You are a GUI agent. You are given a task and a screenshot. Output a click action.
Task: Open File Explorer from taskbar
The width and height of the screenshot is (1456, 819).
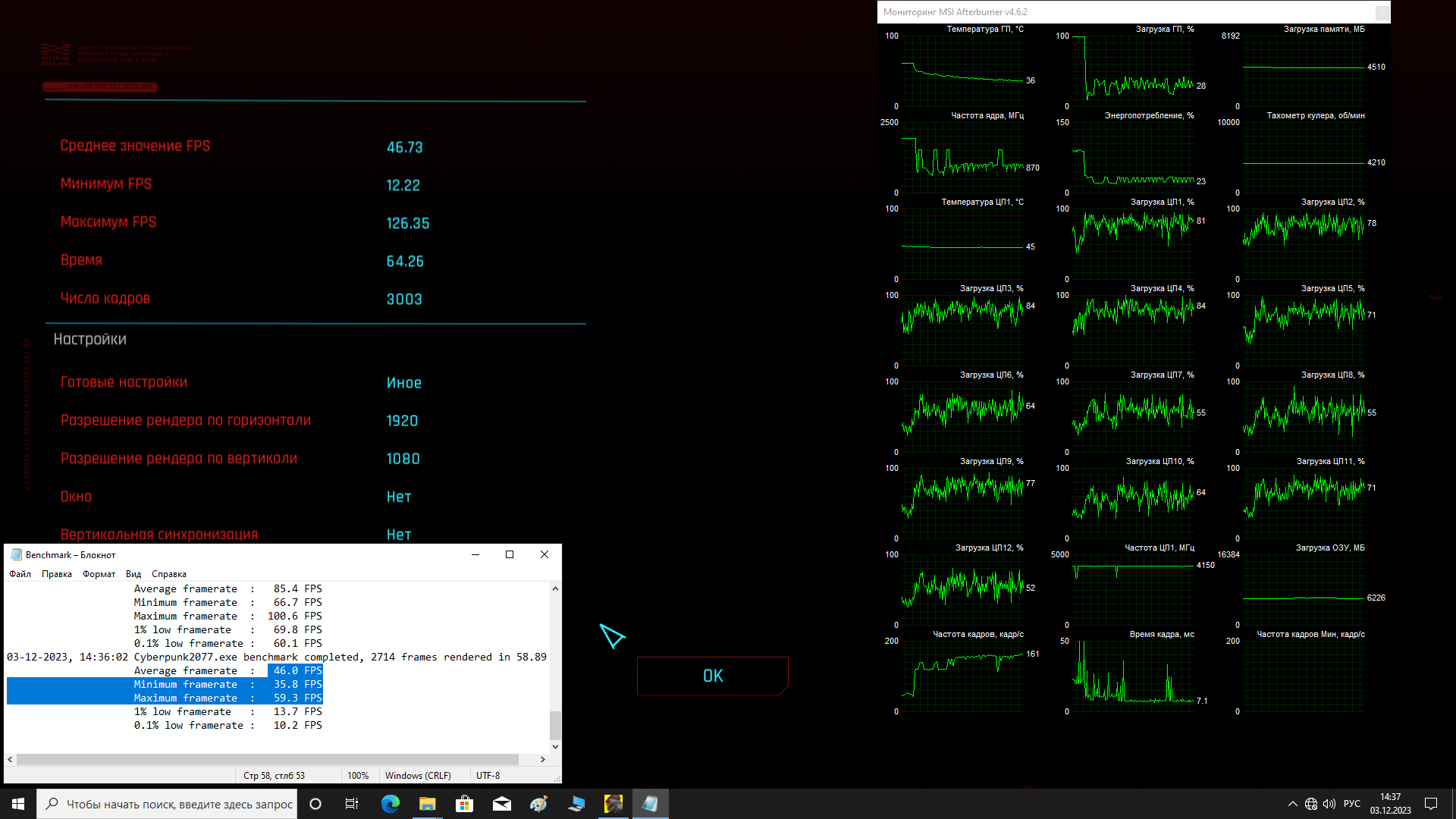(427, 804)
